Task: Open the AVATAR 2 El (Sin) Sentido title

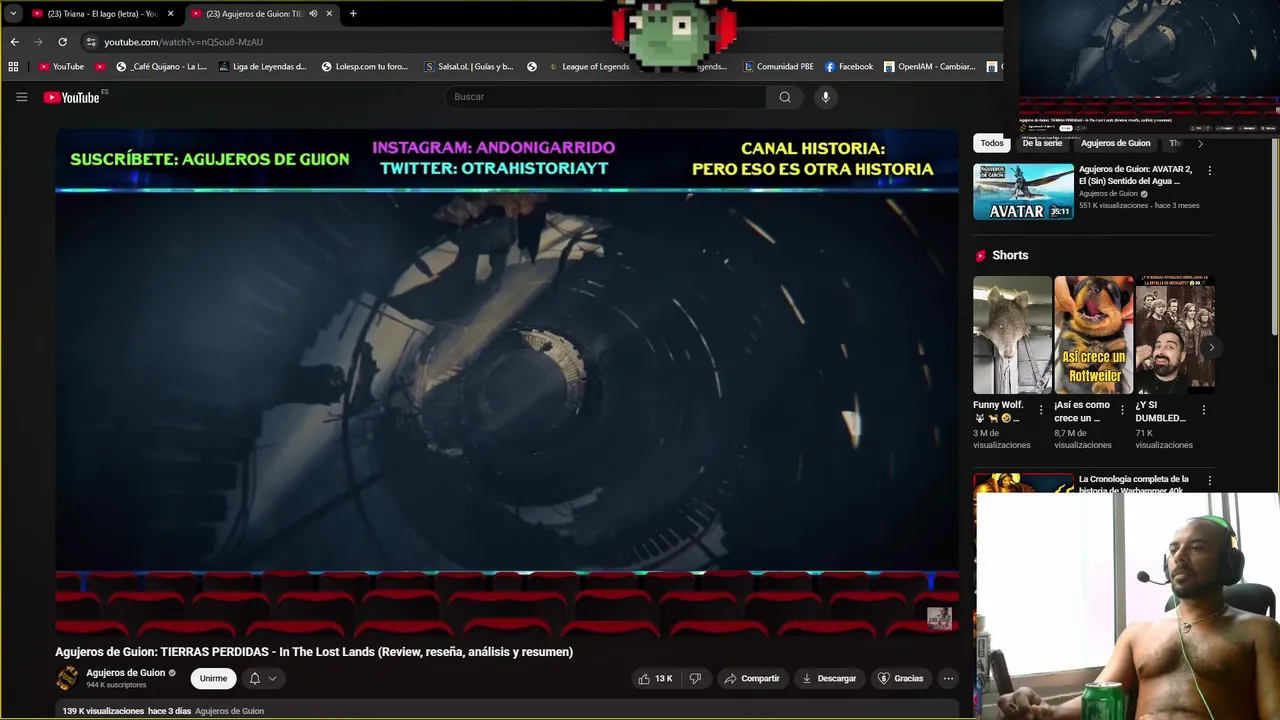Action: 1135,175
